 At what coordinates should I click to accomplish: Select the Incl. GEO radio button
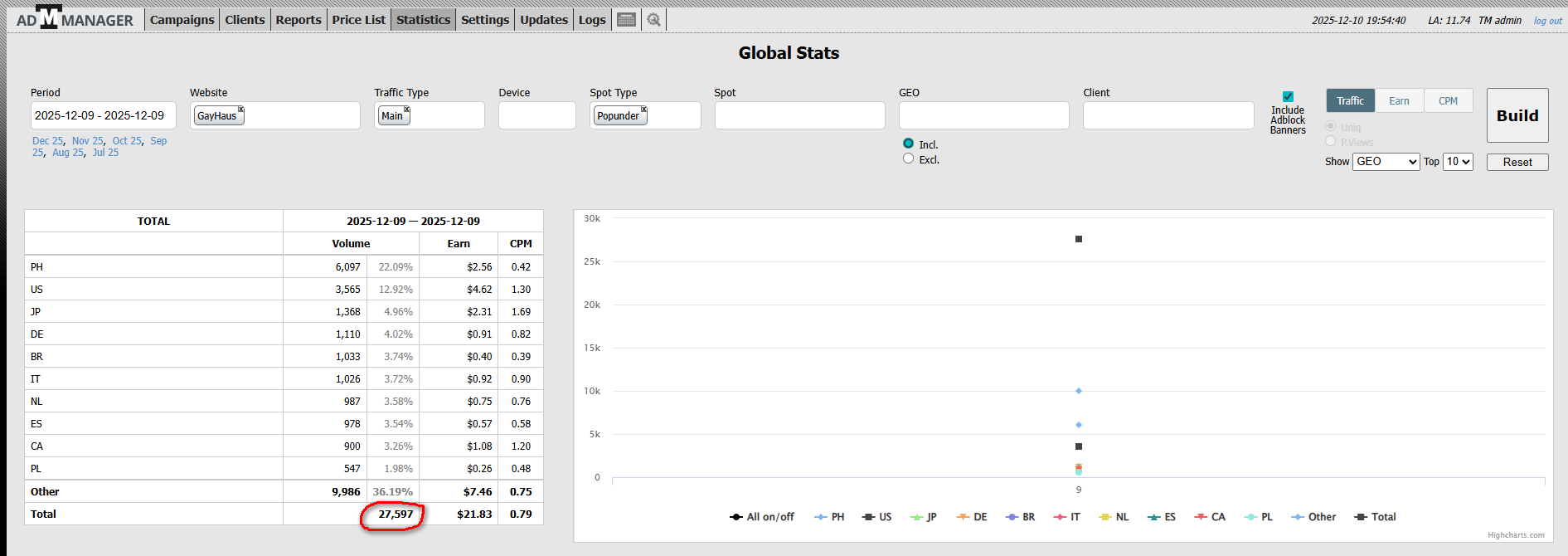click(x=908, y=144)
